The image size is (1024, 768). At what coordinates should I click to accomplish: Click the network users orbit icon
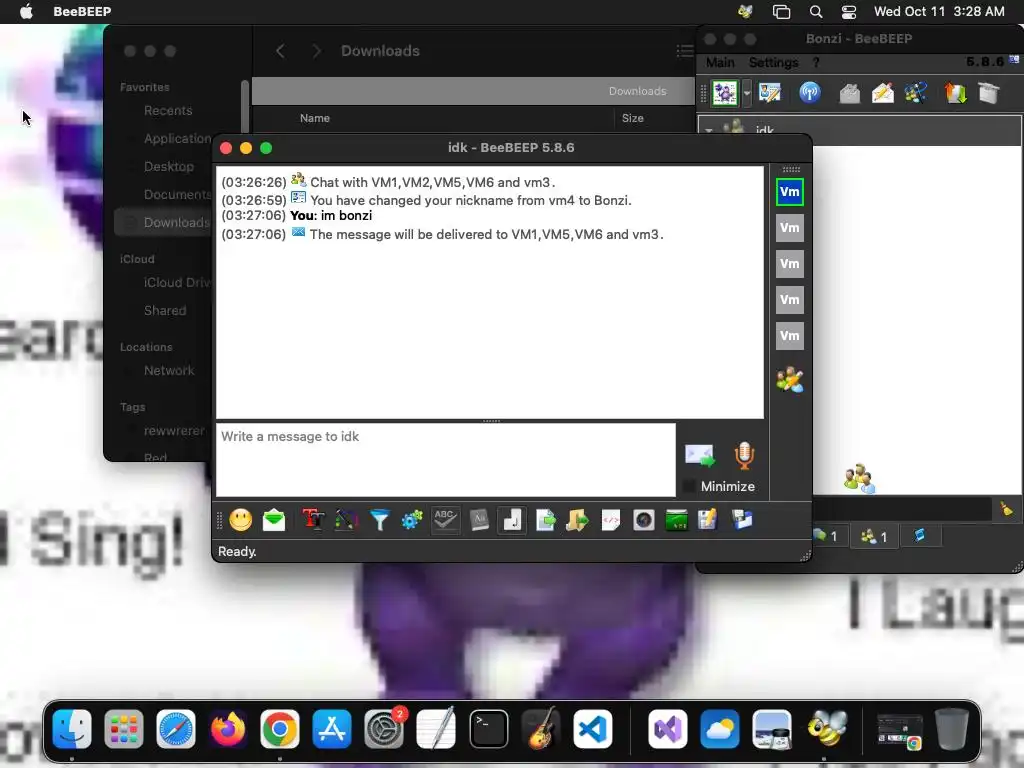coord(916,93)
